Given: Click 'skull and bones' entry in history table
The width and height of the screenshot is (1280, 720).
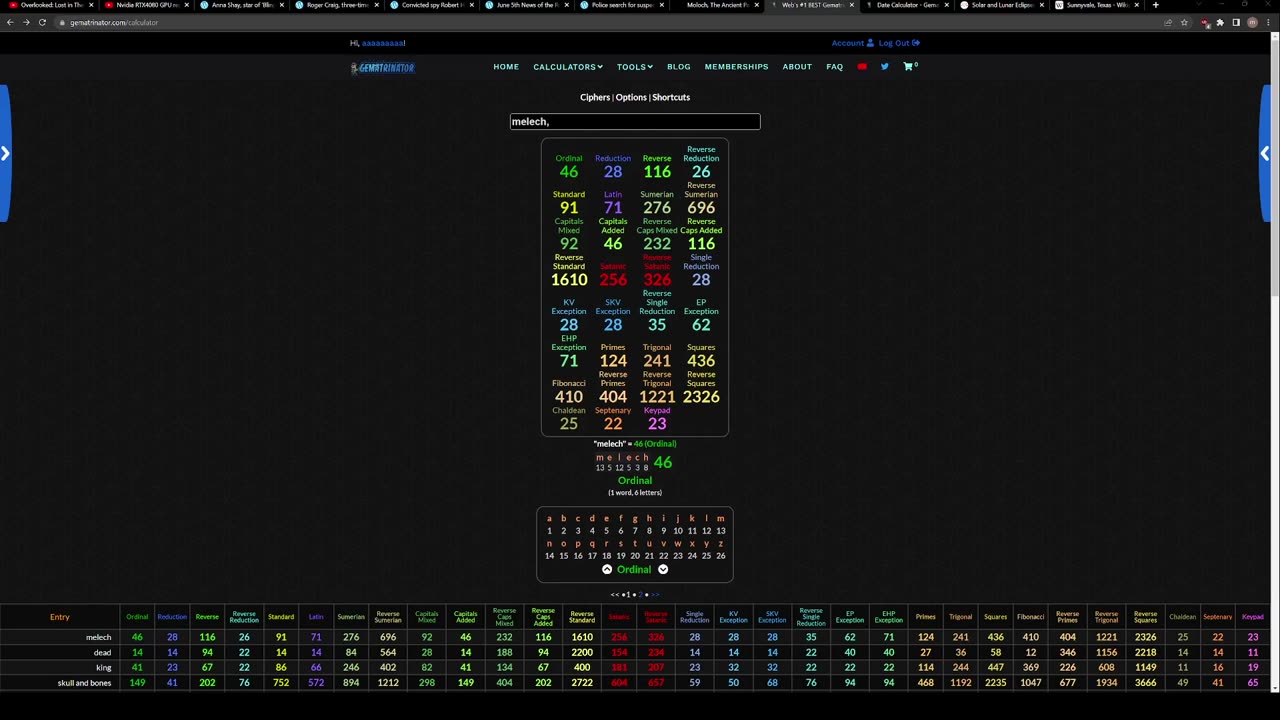Looking at the screenshot, I should tap(85, 683).
